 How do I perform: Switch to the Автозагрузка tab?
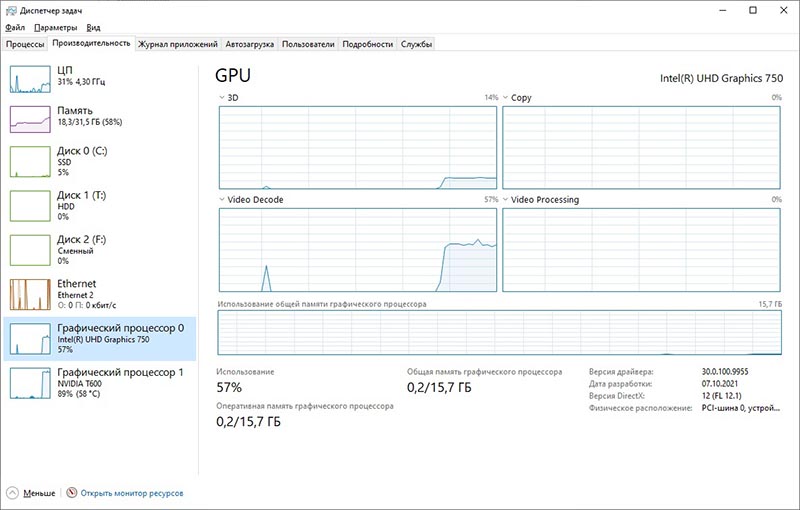coord(249,44)
